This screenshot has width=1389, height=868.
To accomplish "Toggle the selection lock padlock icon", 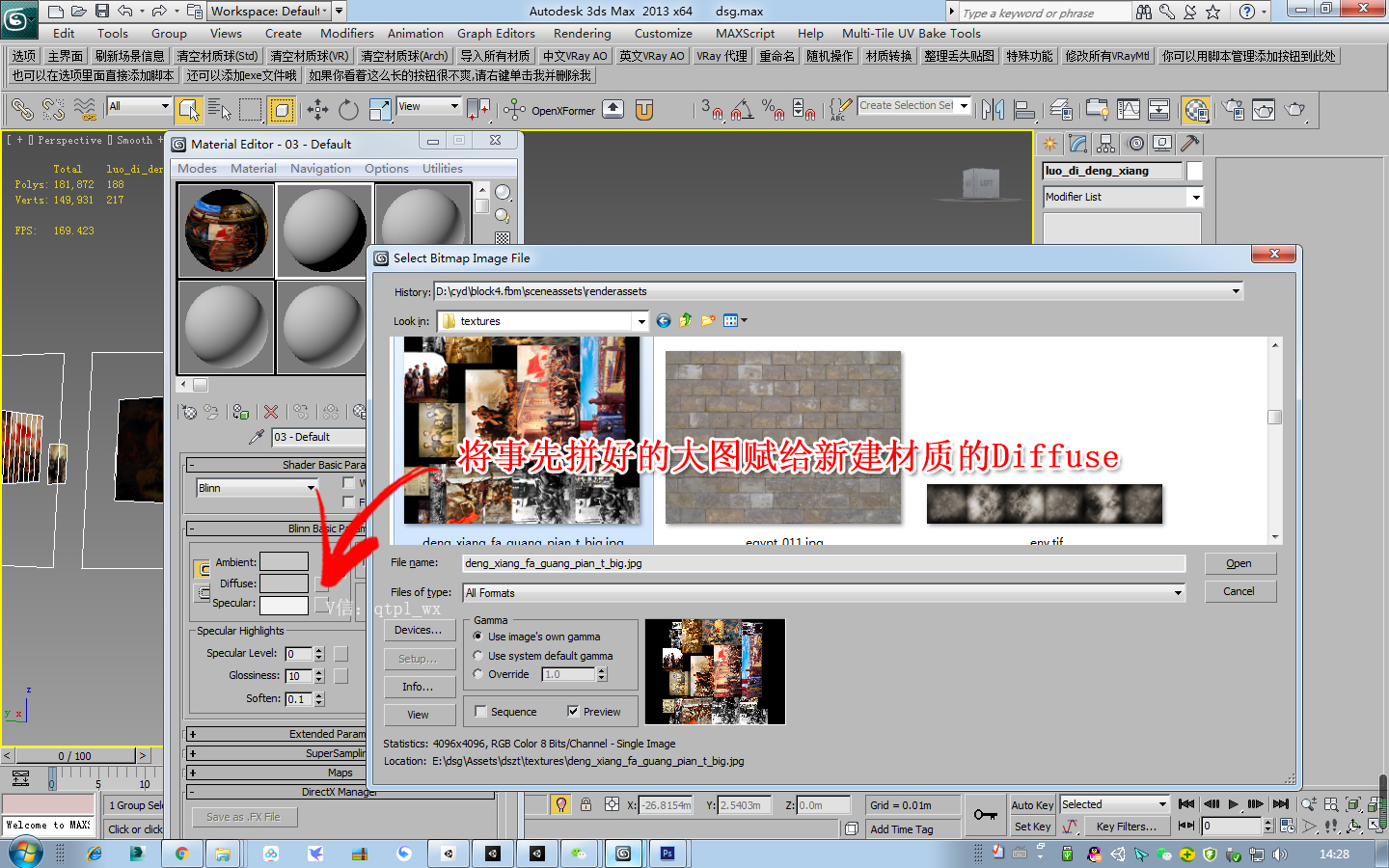I will click(586, 804).
